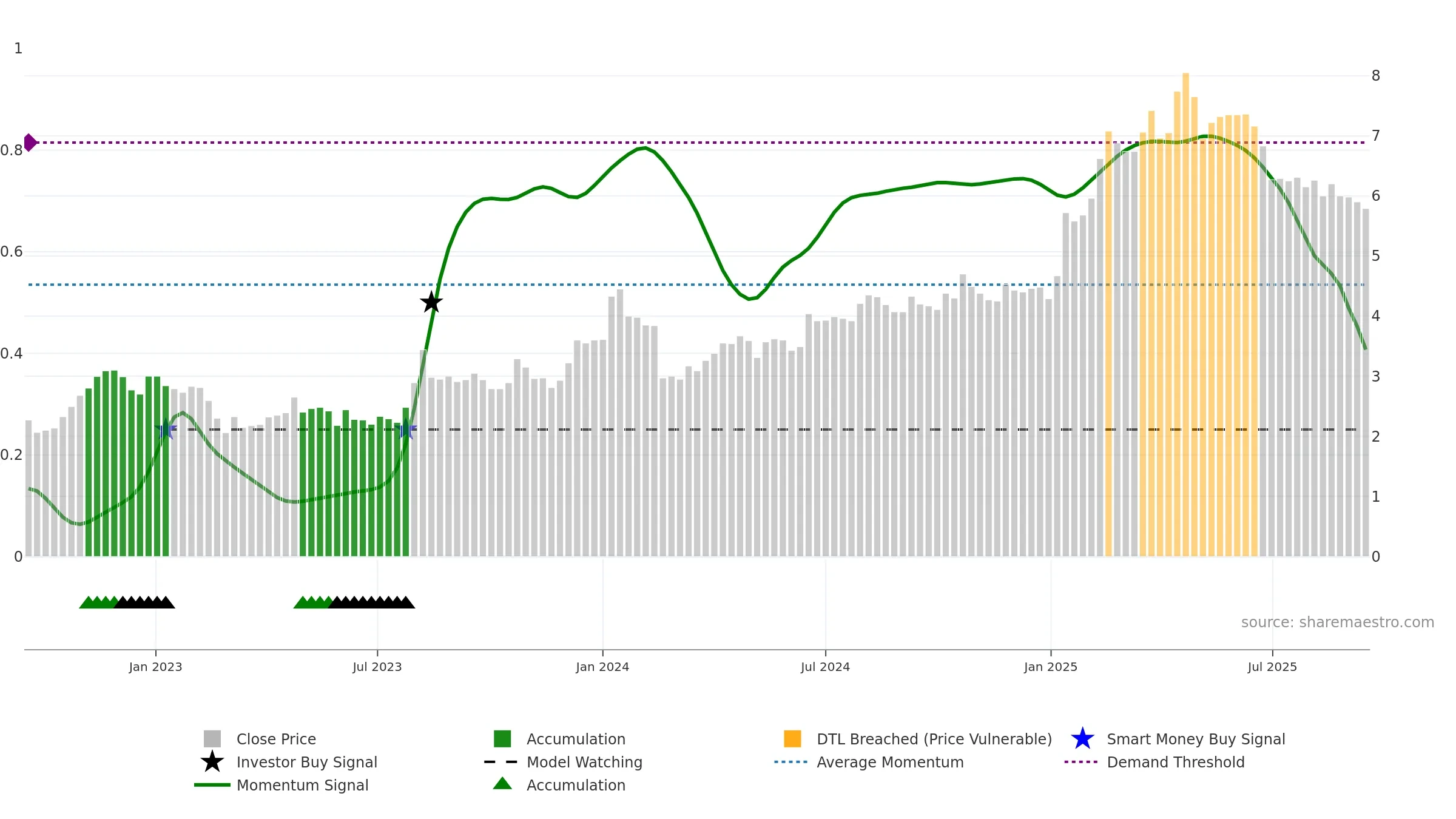Click the left axis value 0.4

(12, 354)
